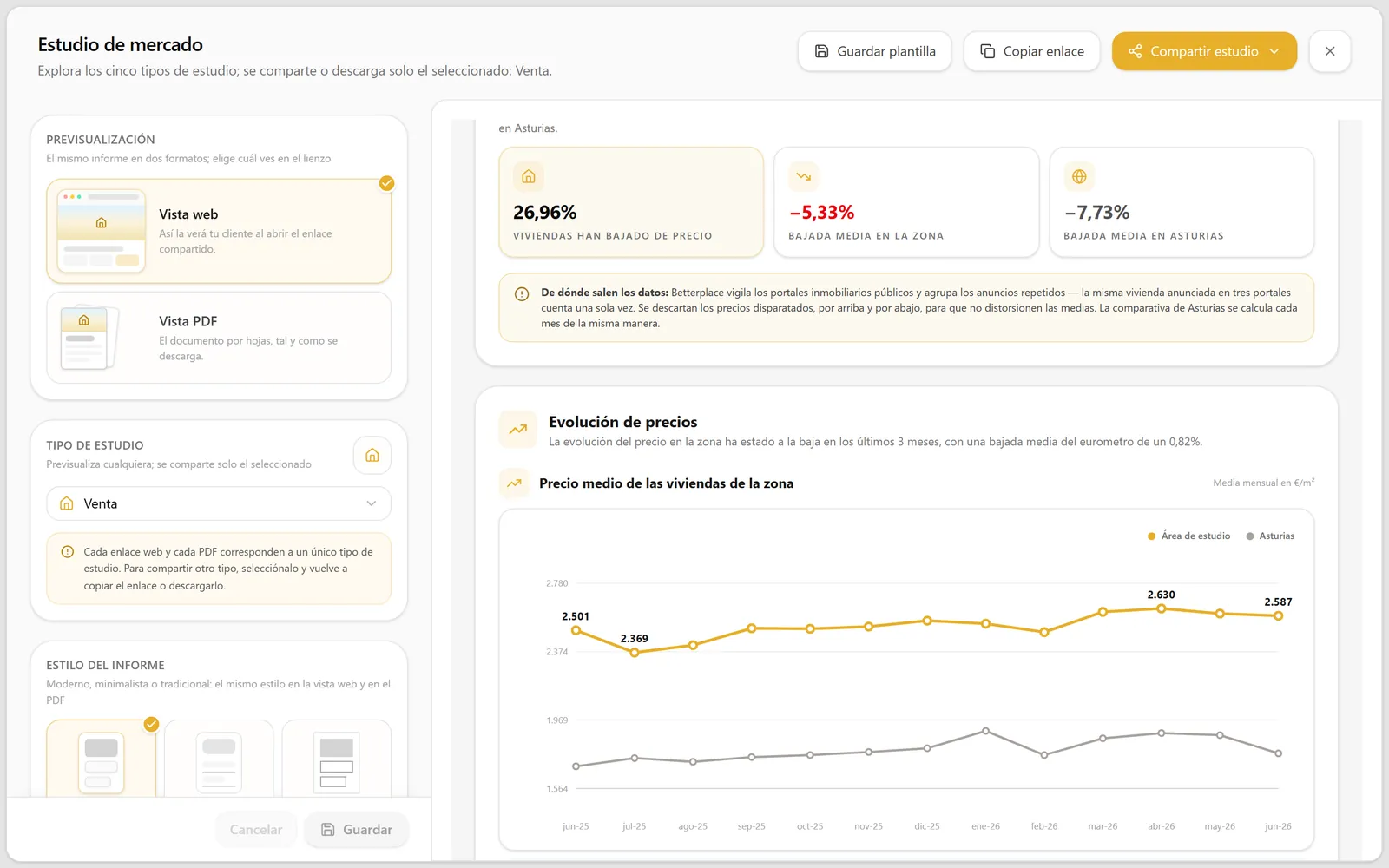This screenshot has width=1389, height=868.
Task: Click the Guardar button
Action: 356,830
